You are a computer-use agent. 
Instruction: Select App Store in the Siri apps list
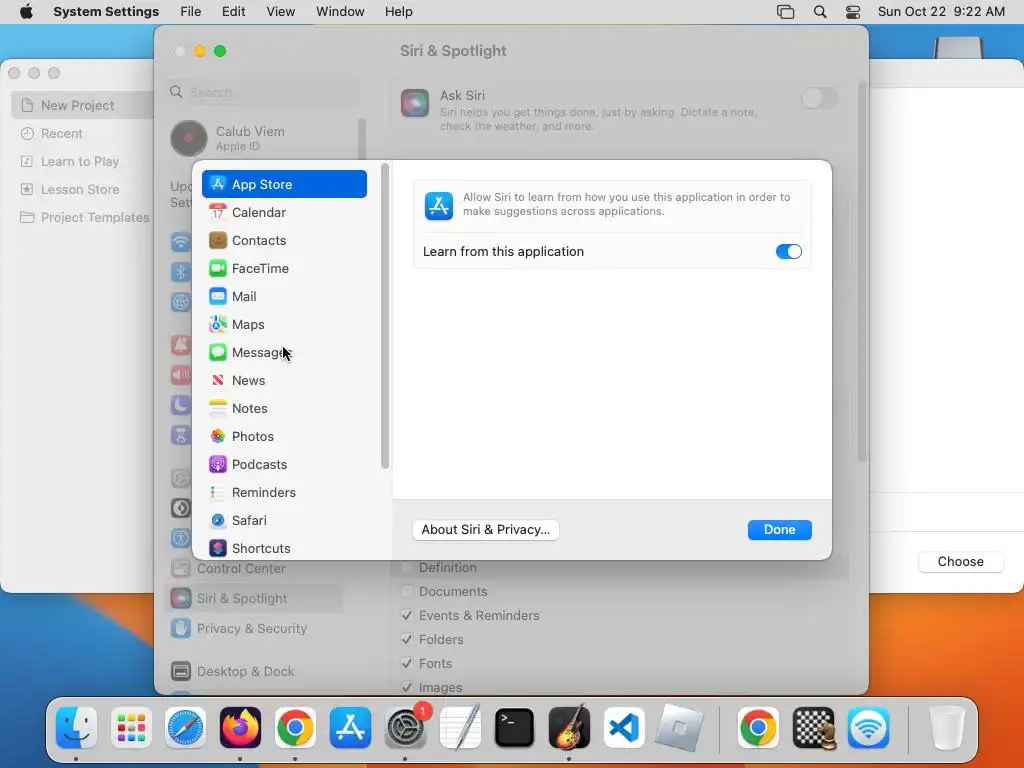284,184
